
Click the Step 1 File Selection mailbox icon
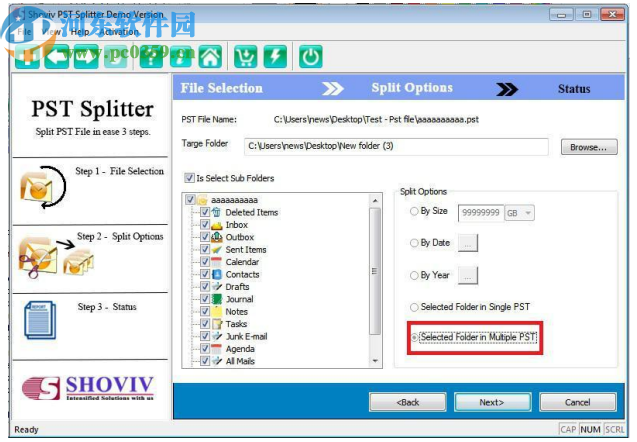(x=42, y=187)
